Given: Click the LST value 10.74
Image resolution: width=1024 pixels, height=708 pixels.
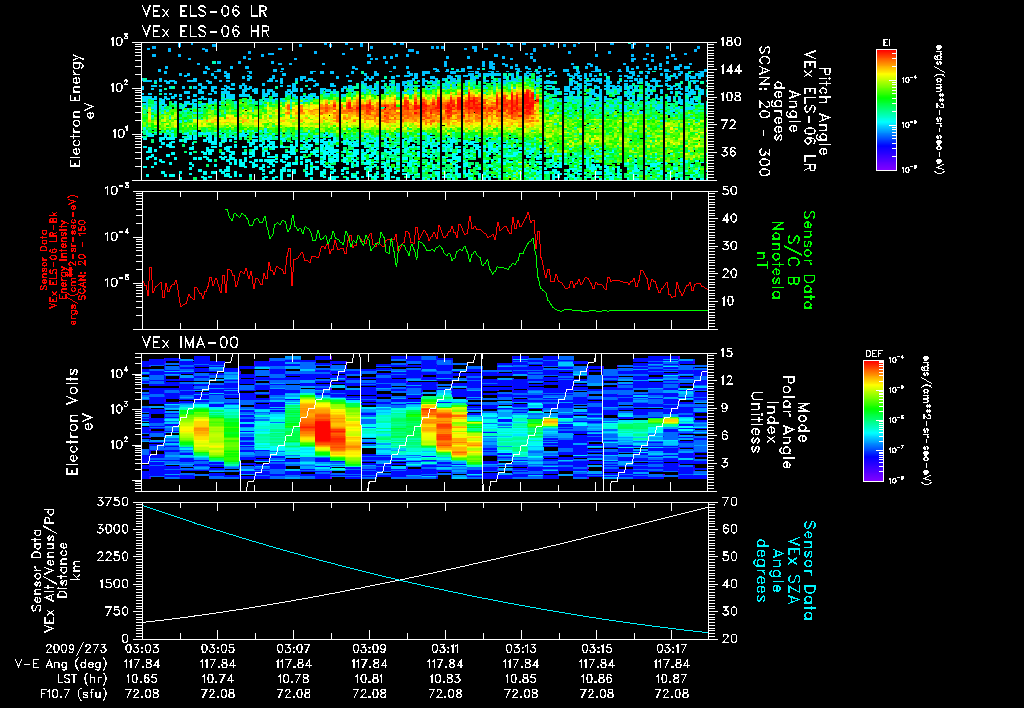Looking at the screenshot, I should click(x=217, y=679).
